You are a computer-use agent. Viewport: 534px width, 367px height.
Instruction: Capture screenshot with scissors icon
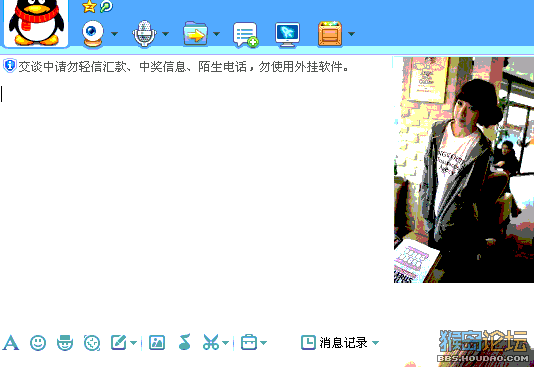click(211, 342)
